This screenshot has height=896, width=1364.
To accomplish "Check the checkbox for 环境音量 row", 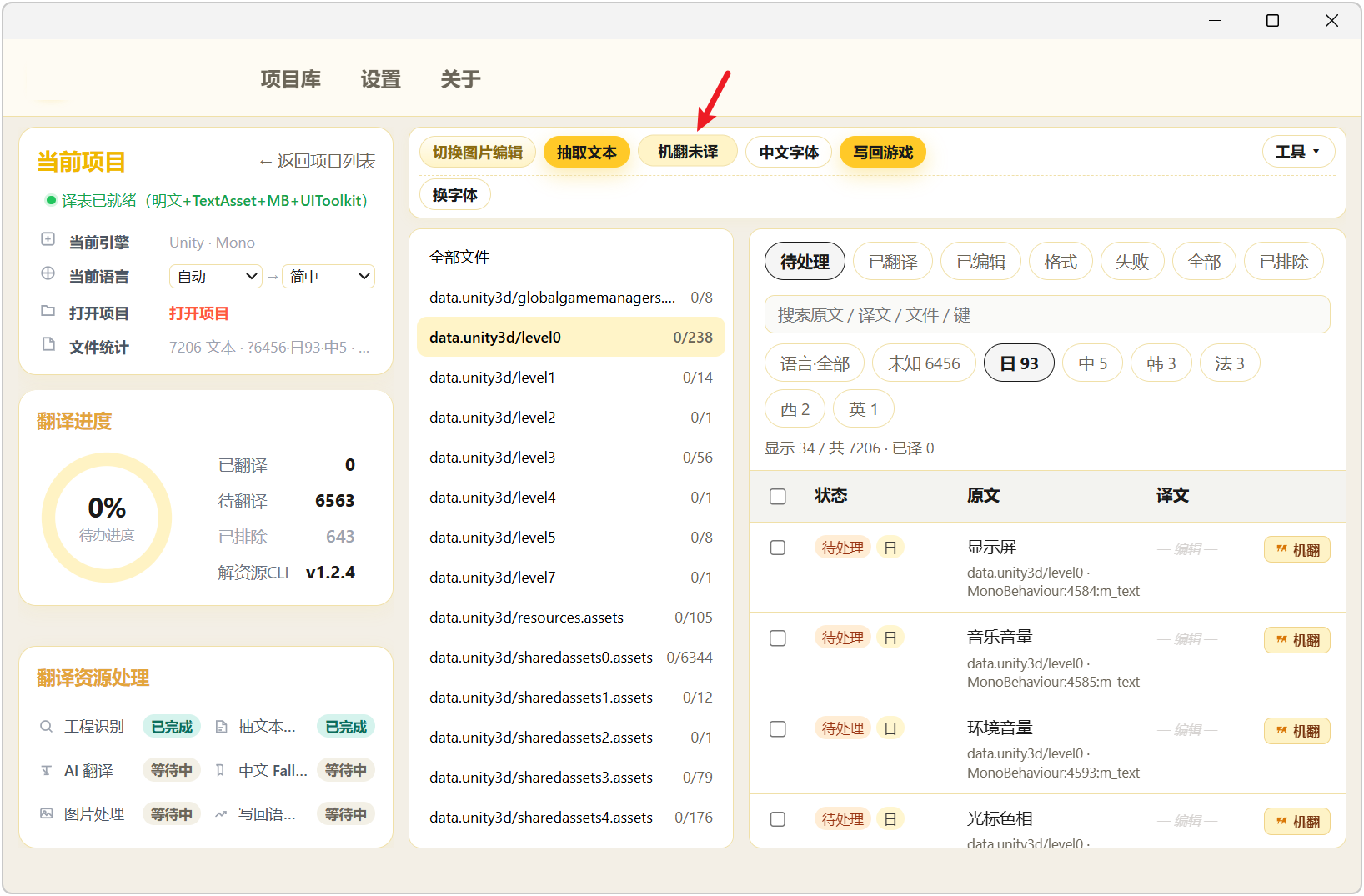I will coord(778,729).
